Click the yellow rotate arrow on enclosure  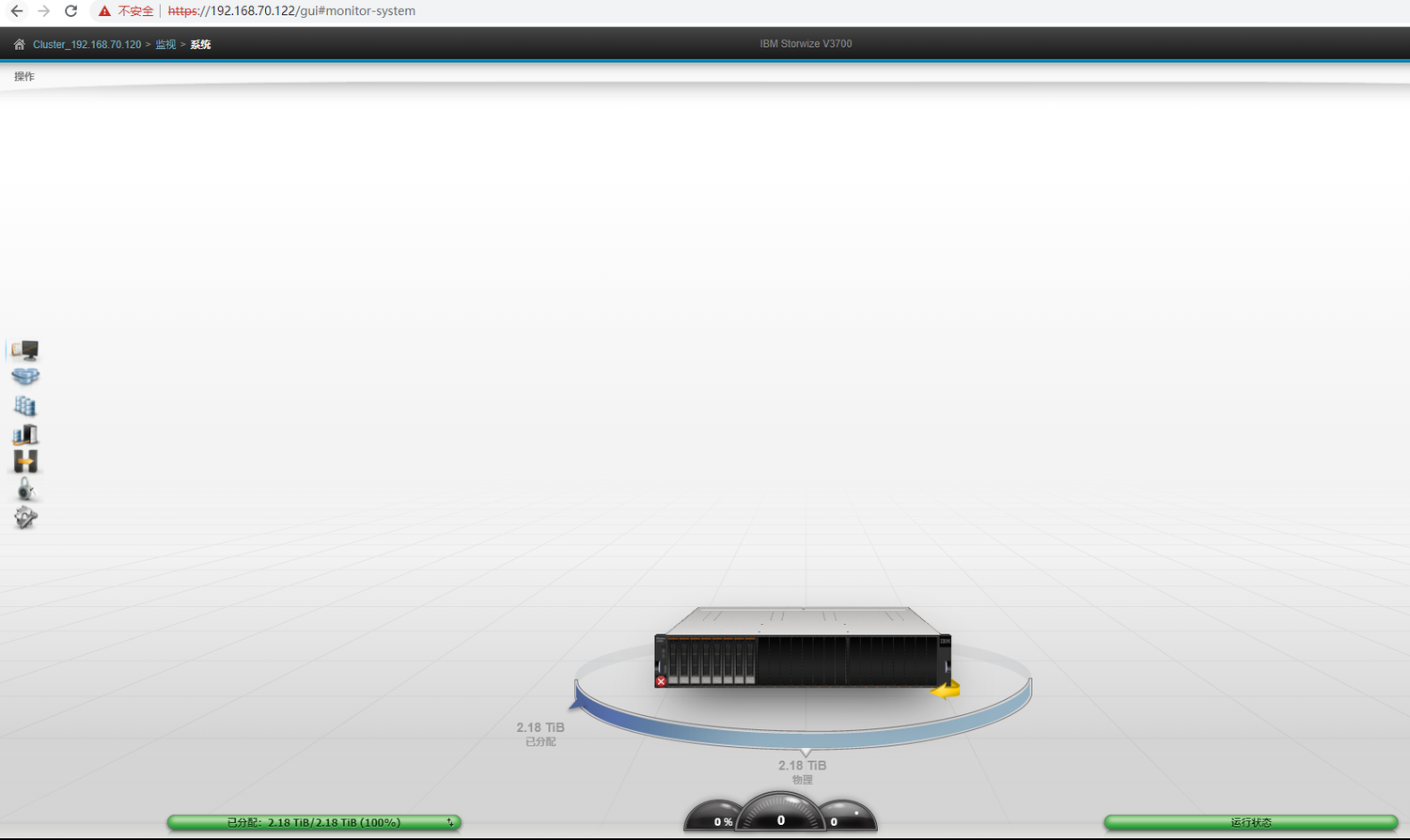point(946,691)
